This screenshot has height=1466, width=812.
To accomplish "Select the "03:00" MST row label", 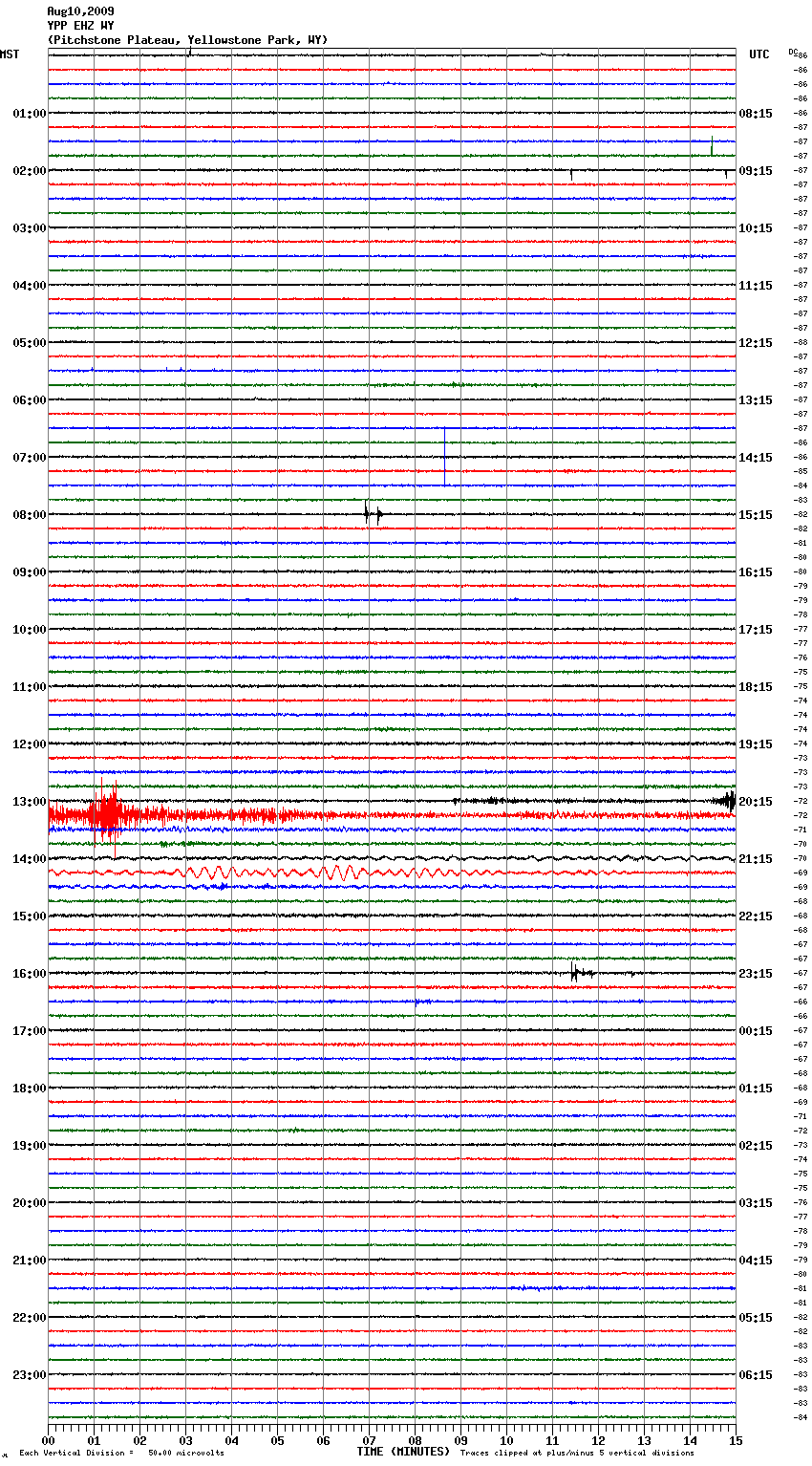I will point(30,228).
